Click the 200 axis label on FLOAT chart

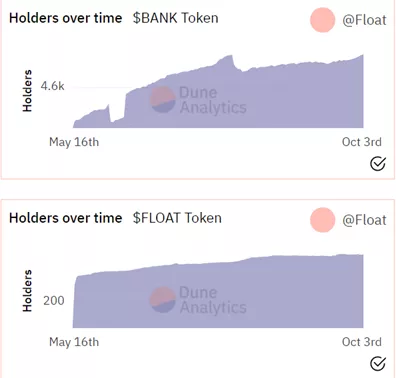pyautogui.click(x=54, y=301)
